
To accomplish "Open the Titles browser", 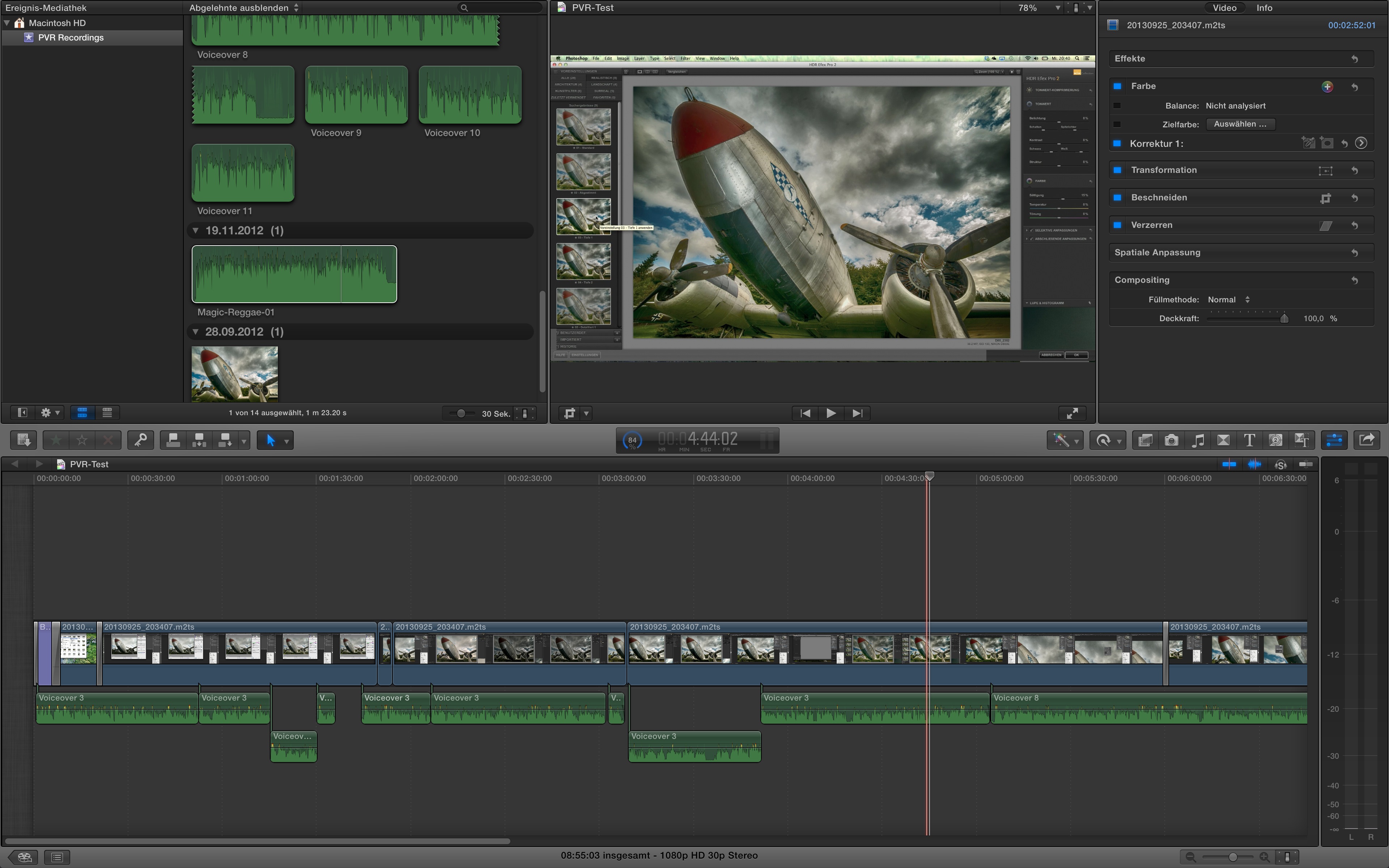I will pyautogui.click(x=1249, y=440).
